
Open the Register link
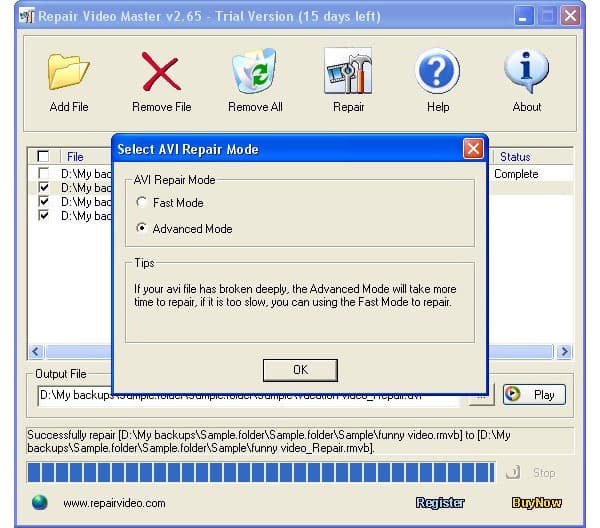click(x=440, y=503)
